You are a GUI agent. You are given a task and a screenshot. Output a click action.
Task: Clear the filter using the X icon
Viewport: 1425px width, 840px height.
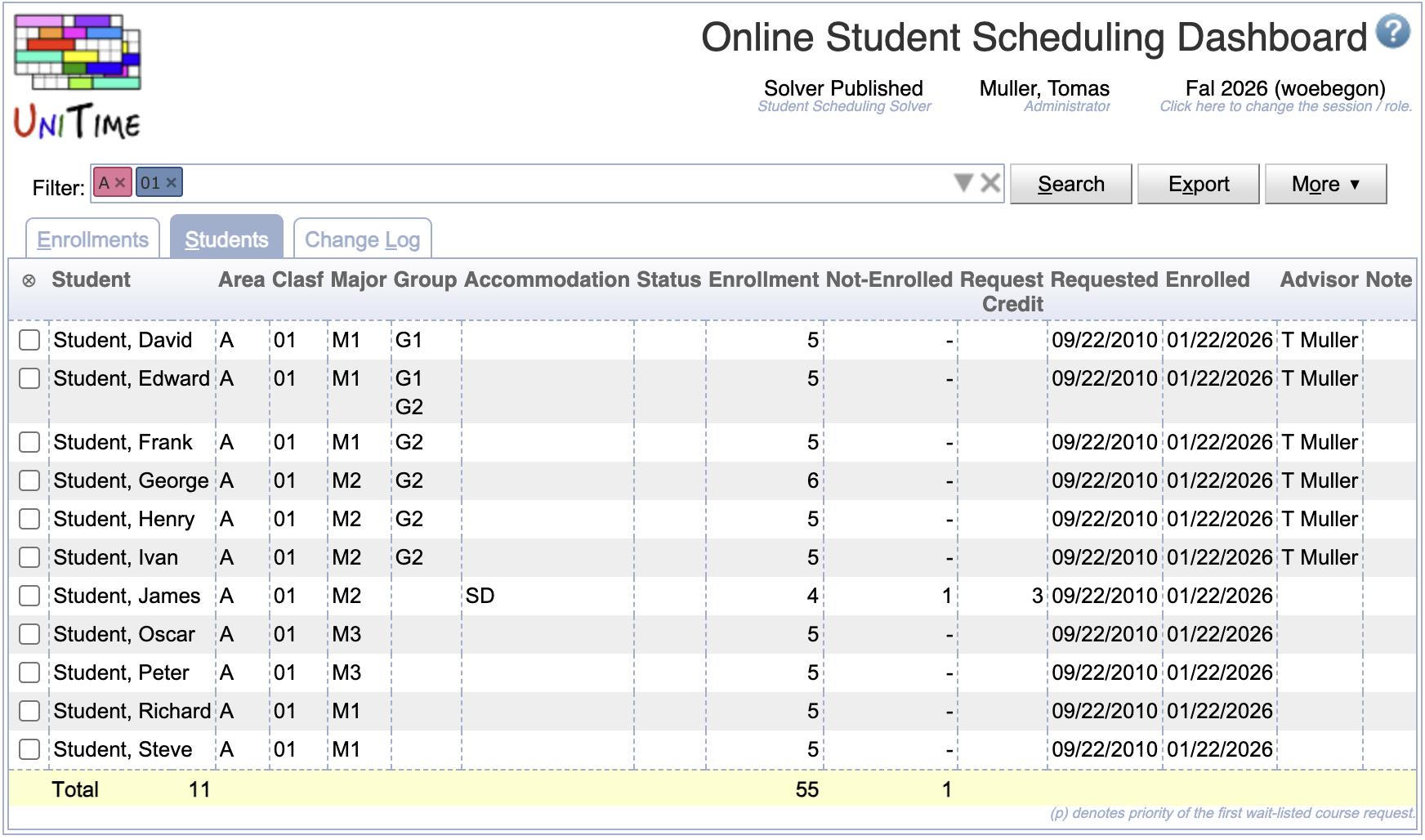click(989, 183)
